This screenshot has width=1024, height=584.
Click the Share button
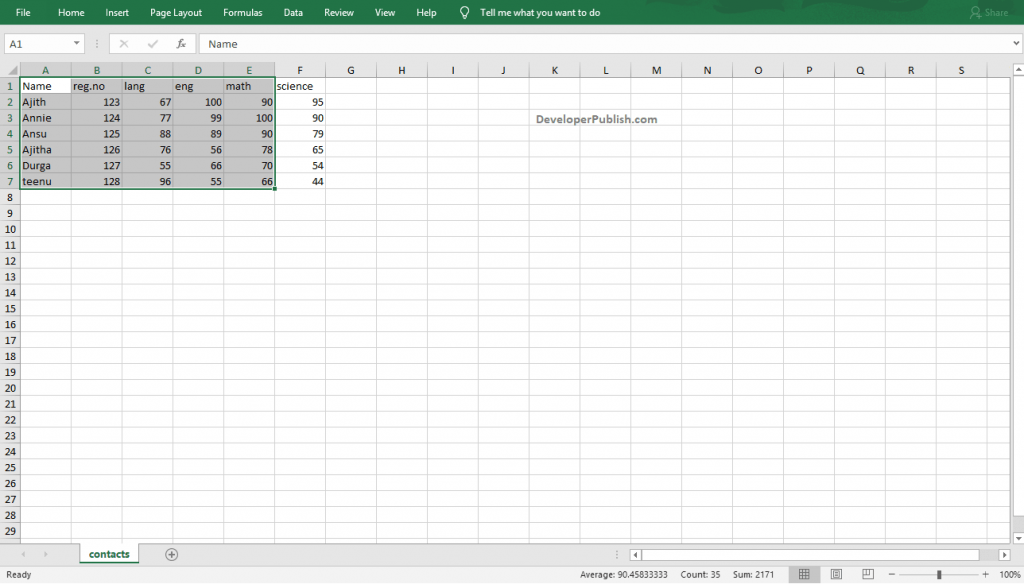click(989, 12)
